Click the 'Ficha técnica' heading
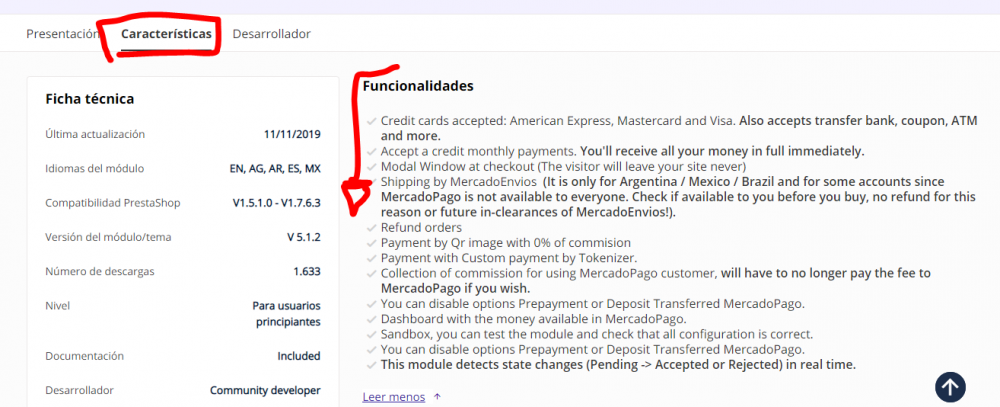This screenshot has width=1000, height=407. (x=90, y=98)
